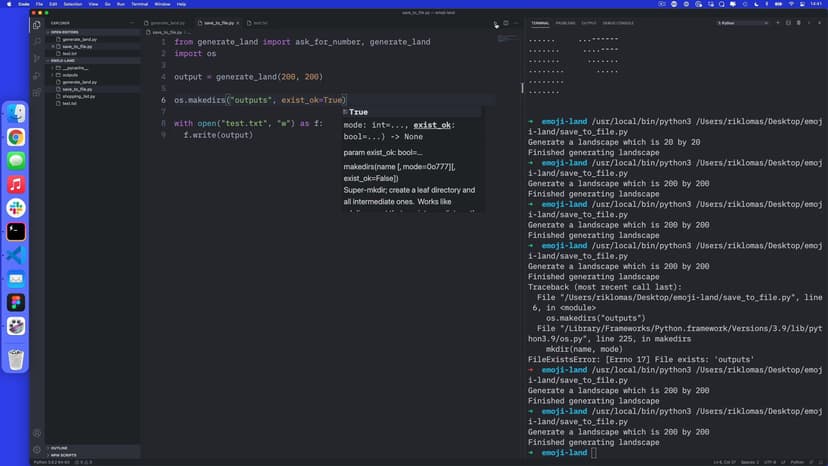Viewport: 828px width, 466px height.
Task: Expand the OUTLINE section
Action: pyautogui.click(x=59, y=448)
